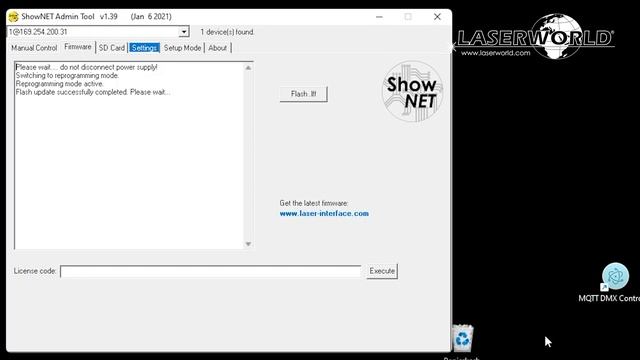This screenshot has width=640, height=360.
Task: Click the 'Flash update successfully completed' log line
Action: [x=93, y=92]
